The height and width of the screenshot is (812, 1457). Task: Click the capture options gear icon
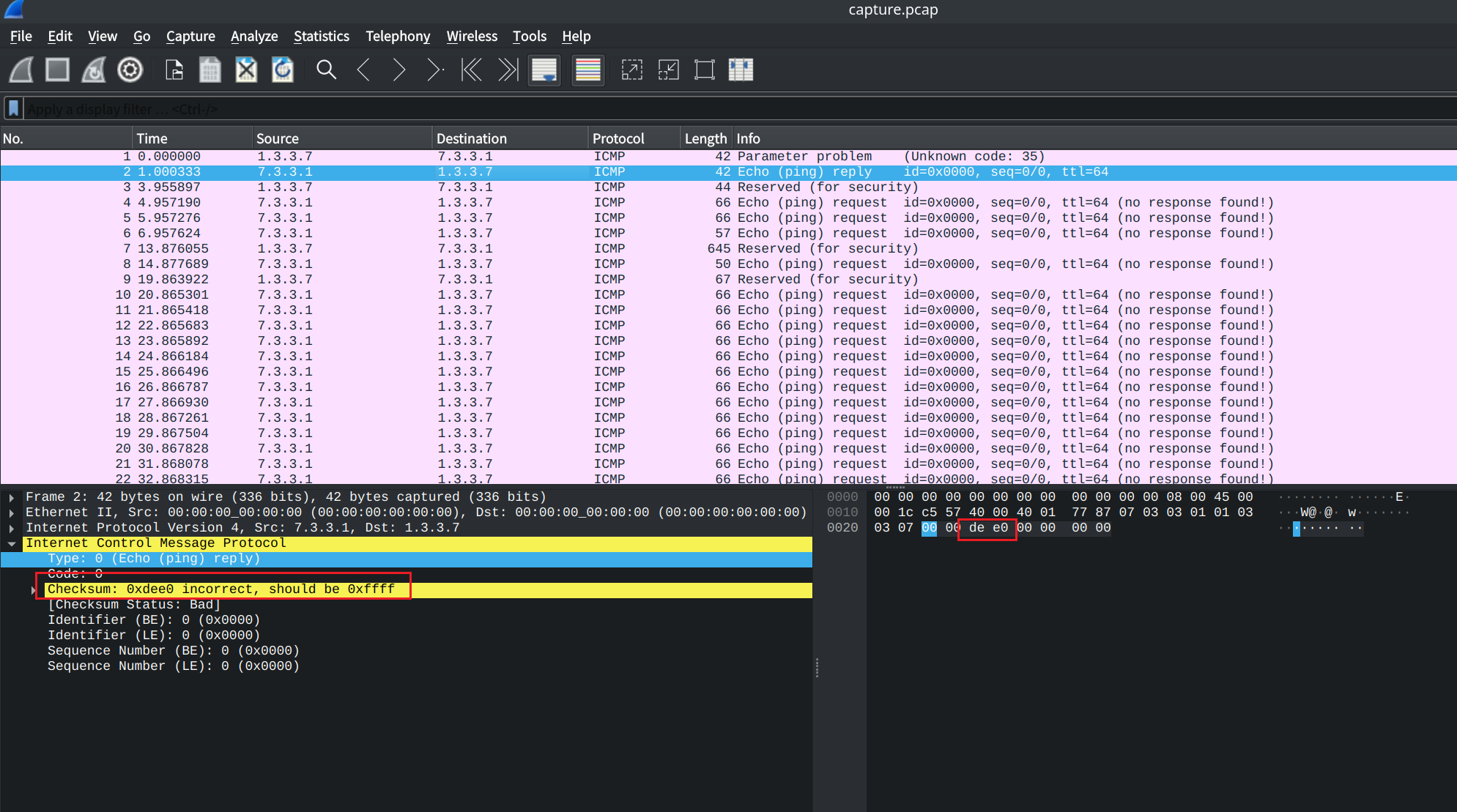click(x=130, y=70)
